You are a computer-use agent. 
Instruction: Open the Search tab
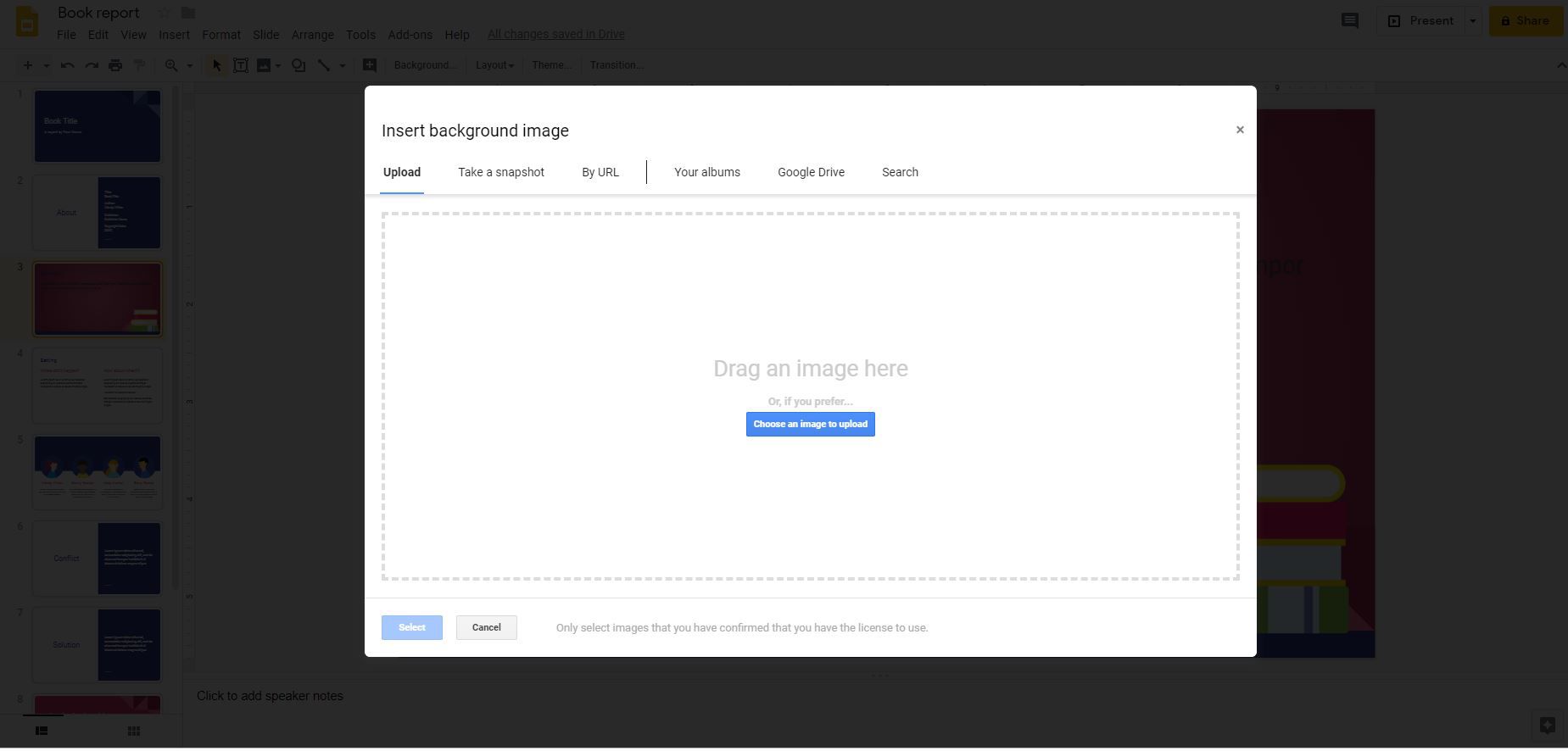click(900, 172)
